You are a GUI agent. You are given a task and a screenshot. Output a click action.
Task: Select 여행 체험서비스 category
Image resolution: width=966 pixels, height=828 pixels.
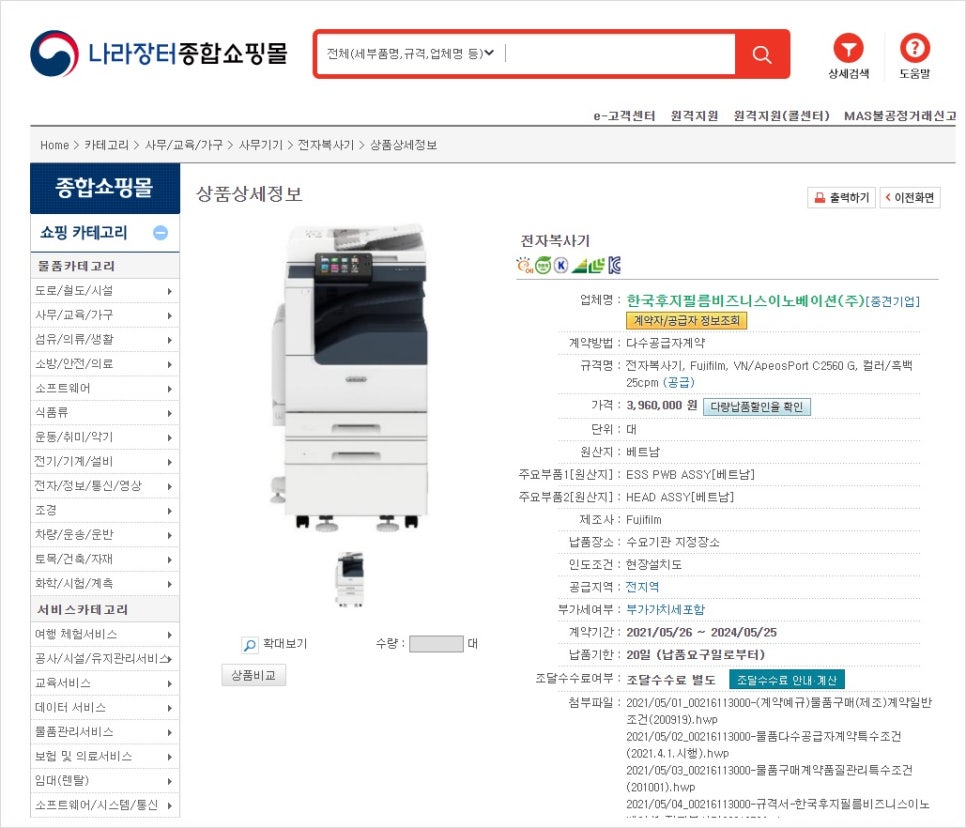click(105, 635)
